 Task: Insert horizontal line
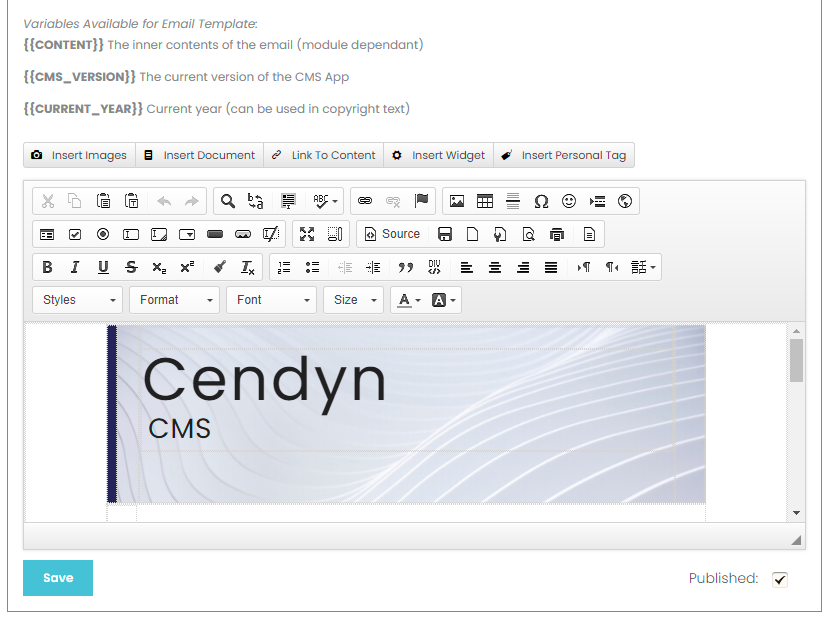(x=513, y=201)
